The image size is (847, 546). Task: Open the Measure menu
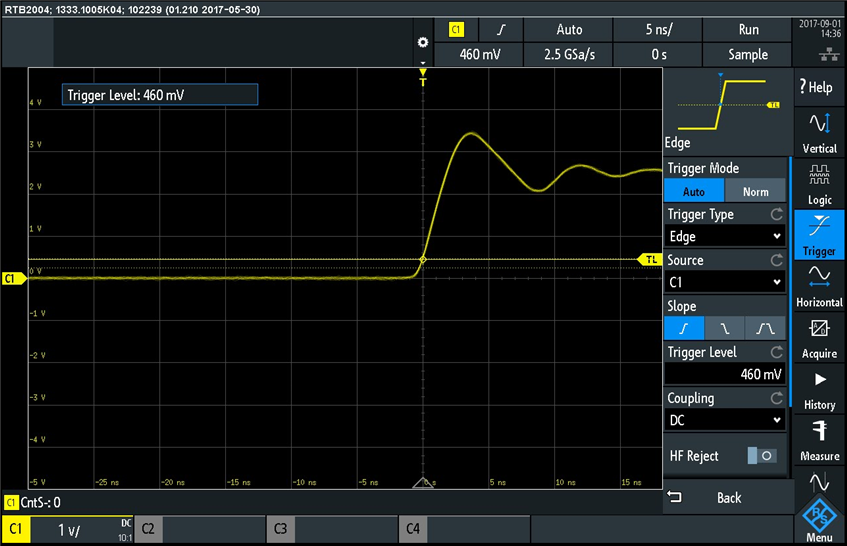[819, 441]
